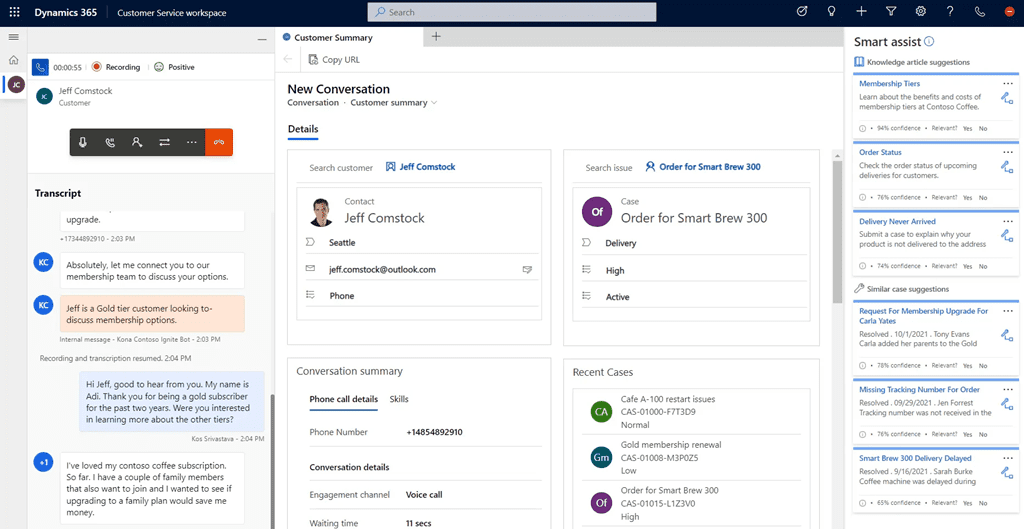Open more options on Membership Tiers card

click(1008, 83)
